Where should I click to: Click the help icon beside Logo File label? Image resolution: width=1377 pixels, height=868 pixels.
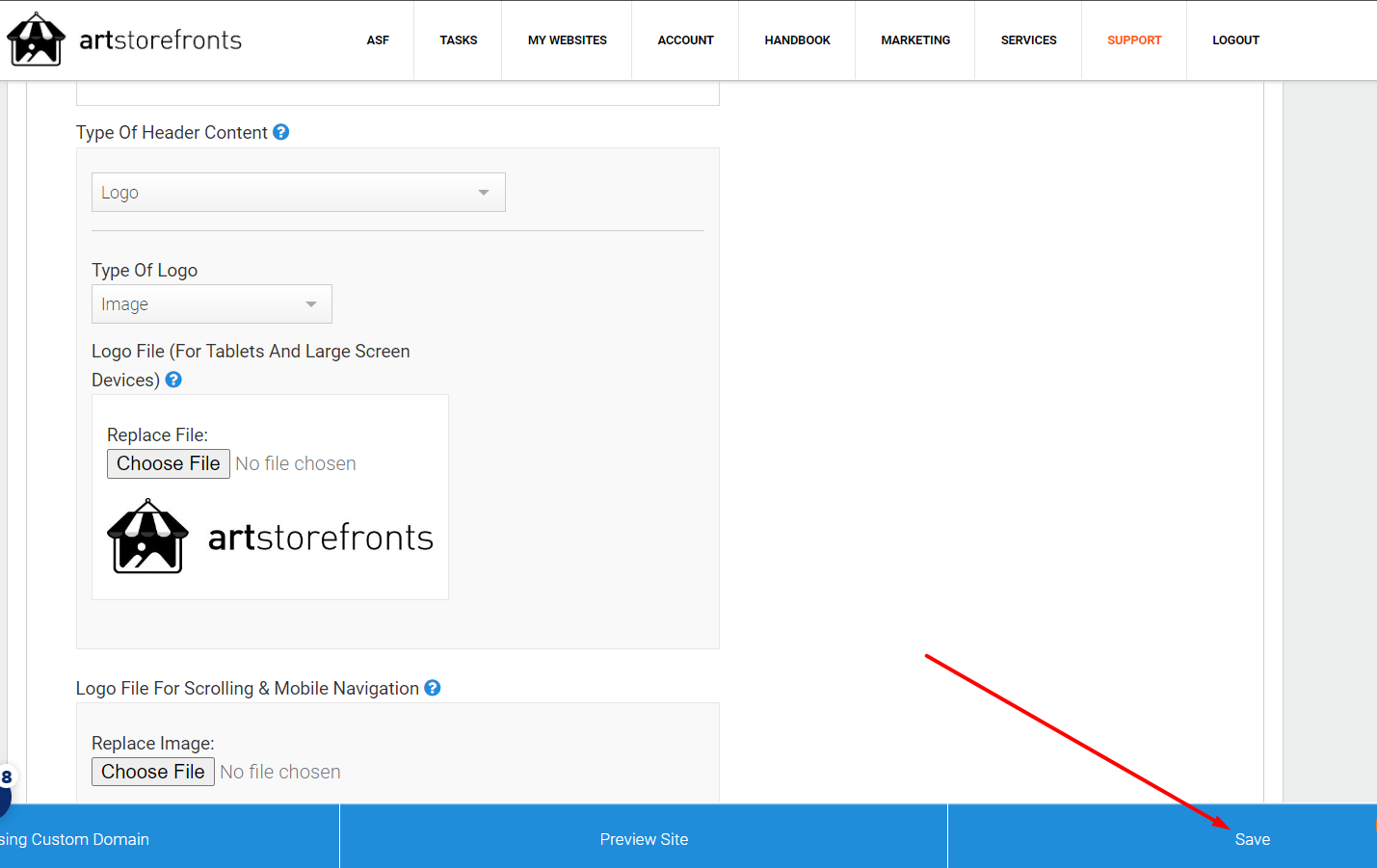point(172,380)
